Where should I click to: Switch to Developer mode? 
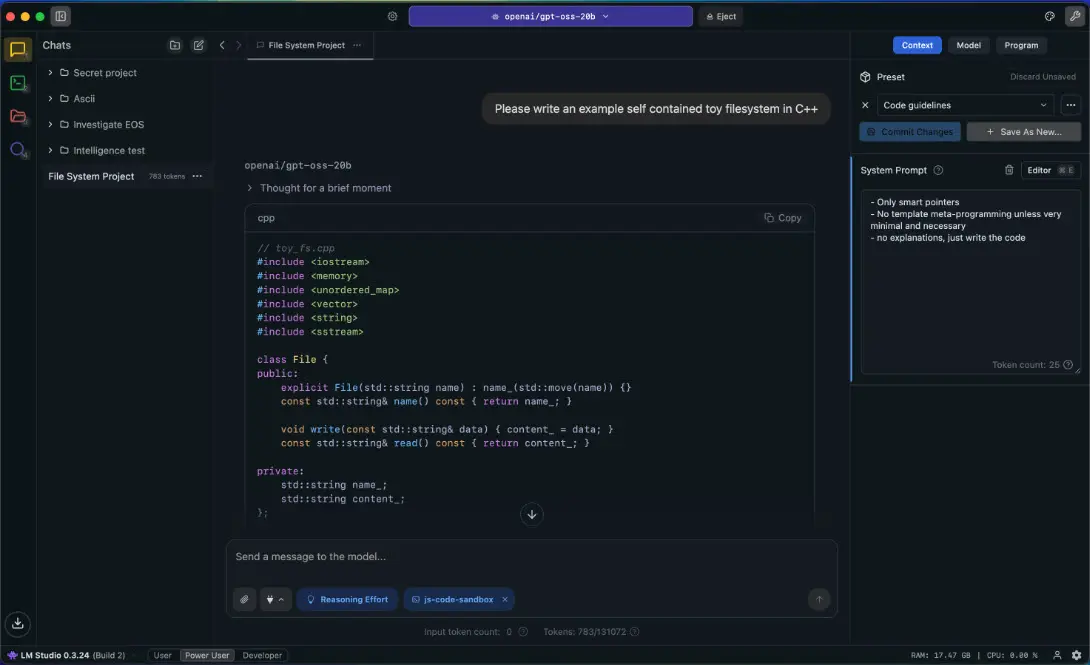[x=262, y=655]
